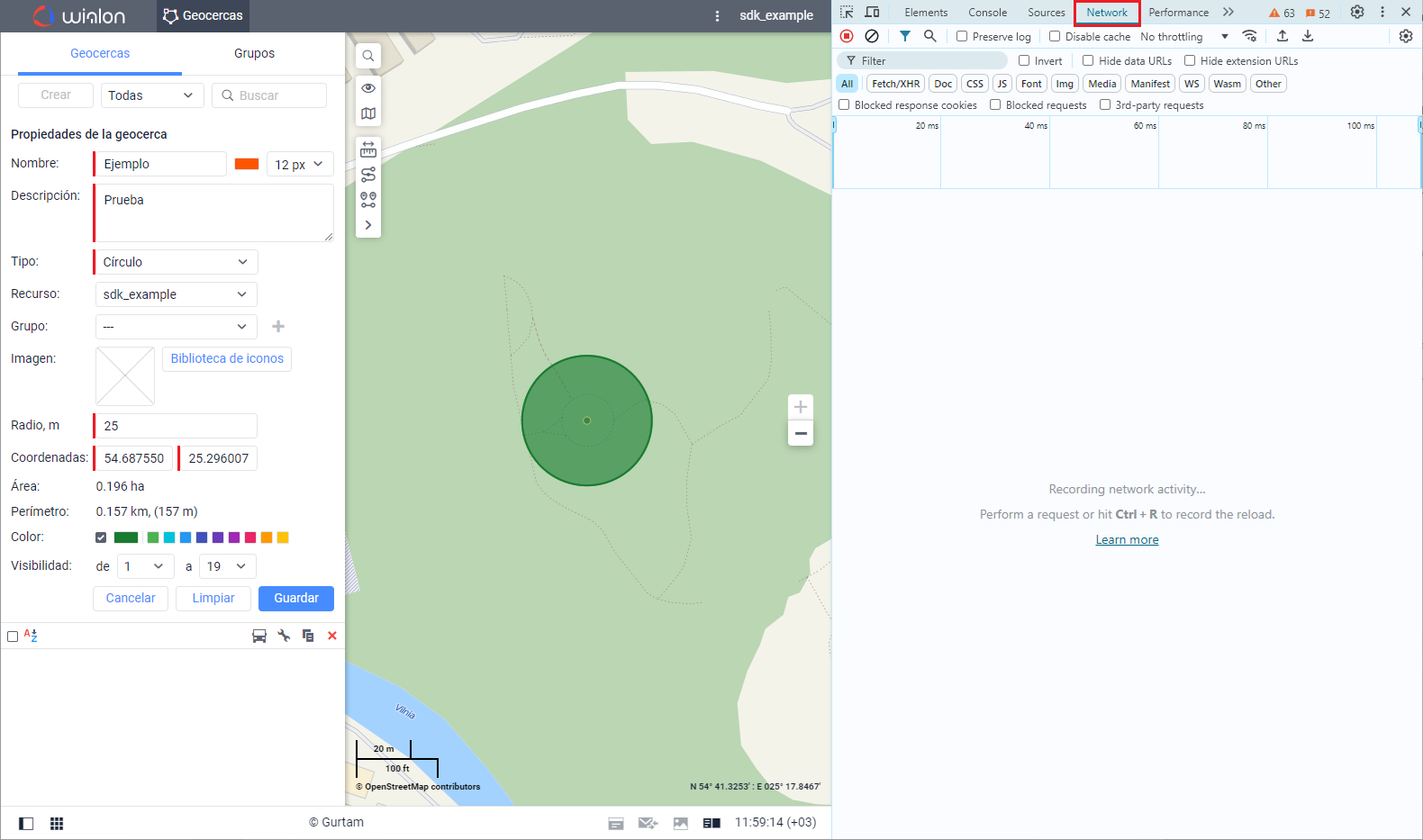Pick the purple color swatch

click(234, 537)
